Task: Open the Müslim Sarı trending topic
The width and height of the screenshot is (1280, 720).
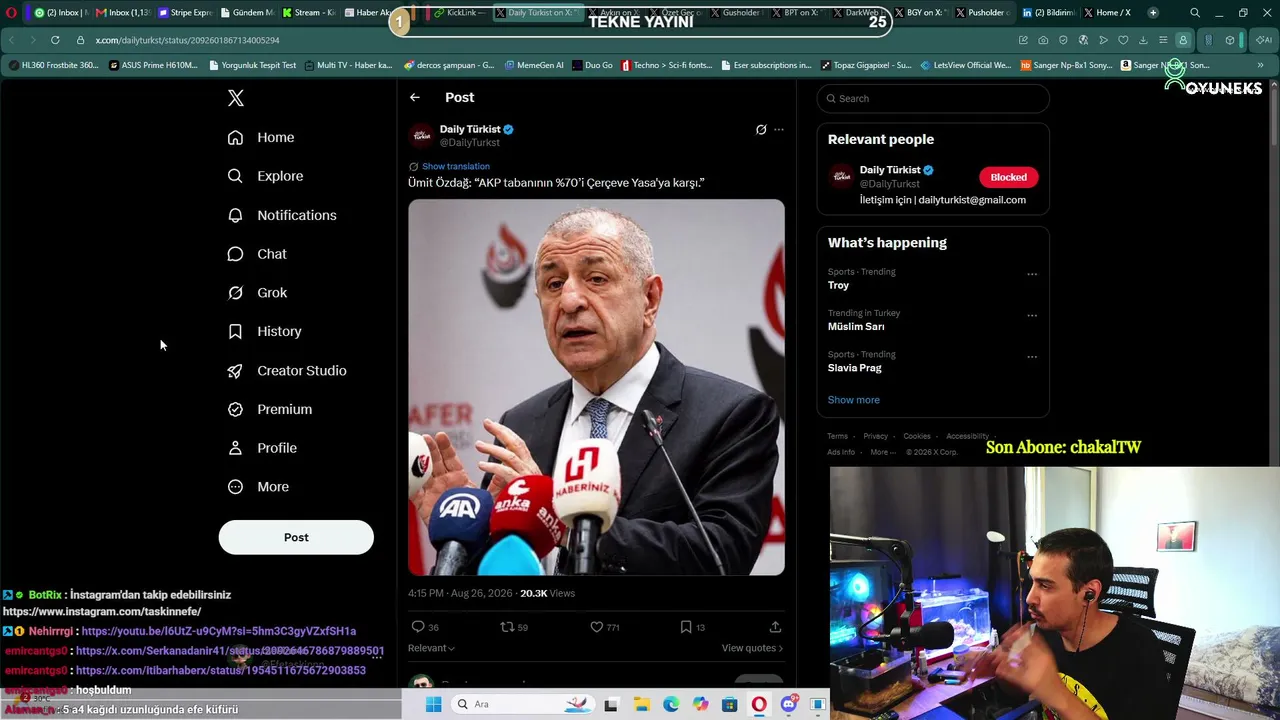Action: pyautogui.click(x=856, y=327)
